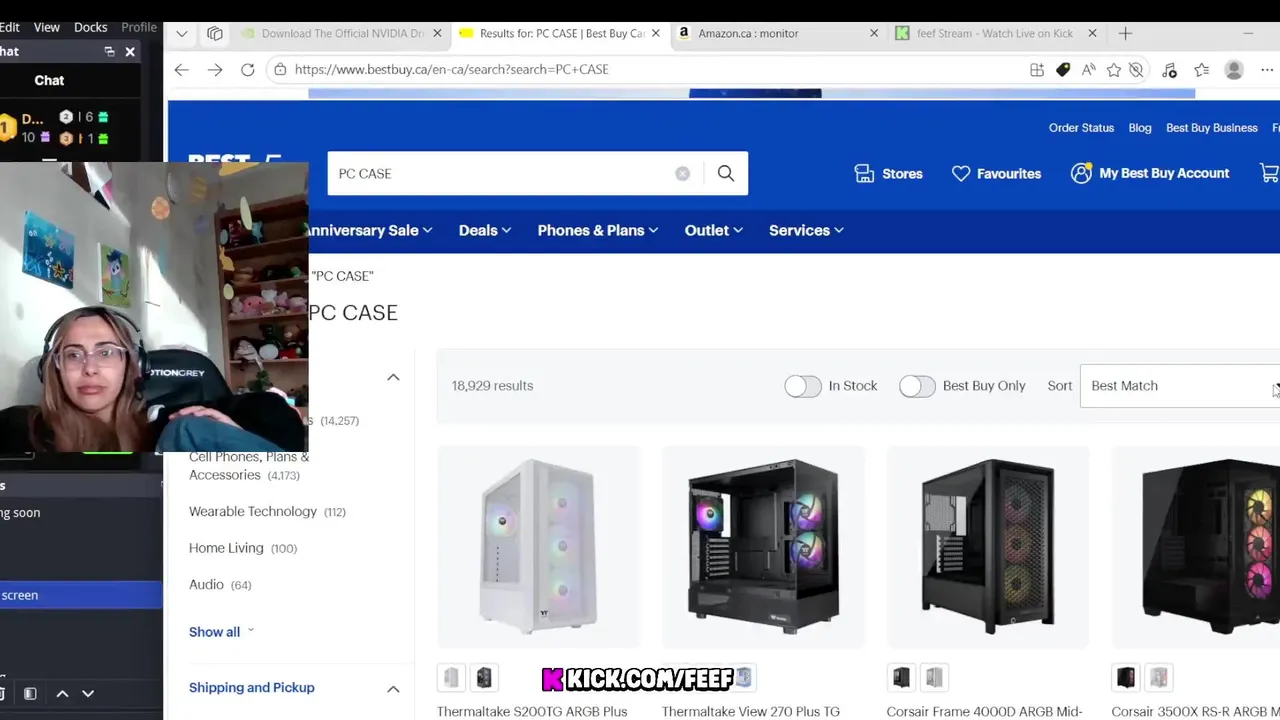Open the Docks menu in streaming app

[x=90, y=27]
